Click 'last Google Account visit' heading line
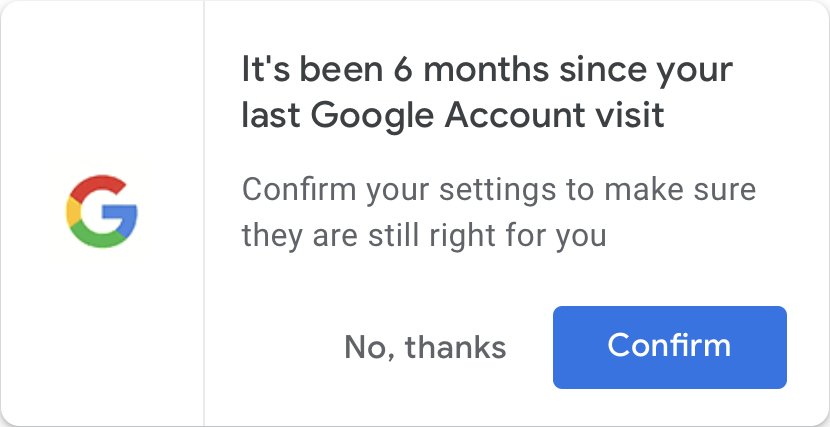 point(453,116)
